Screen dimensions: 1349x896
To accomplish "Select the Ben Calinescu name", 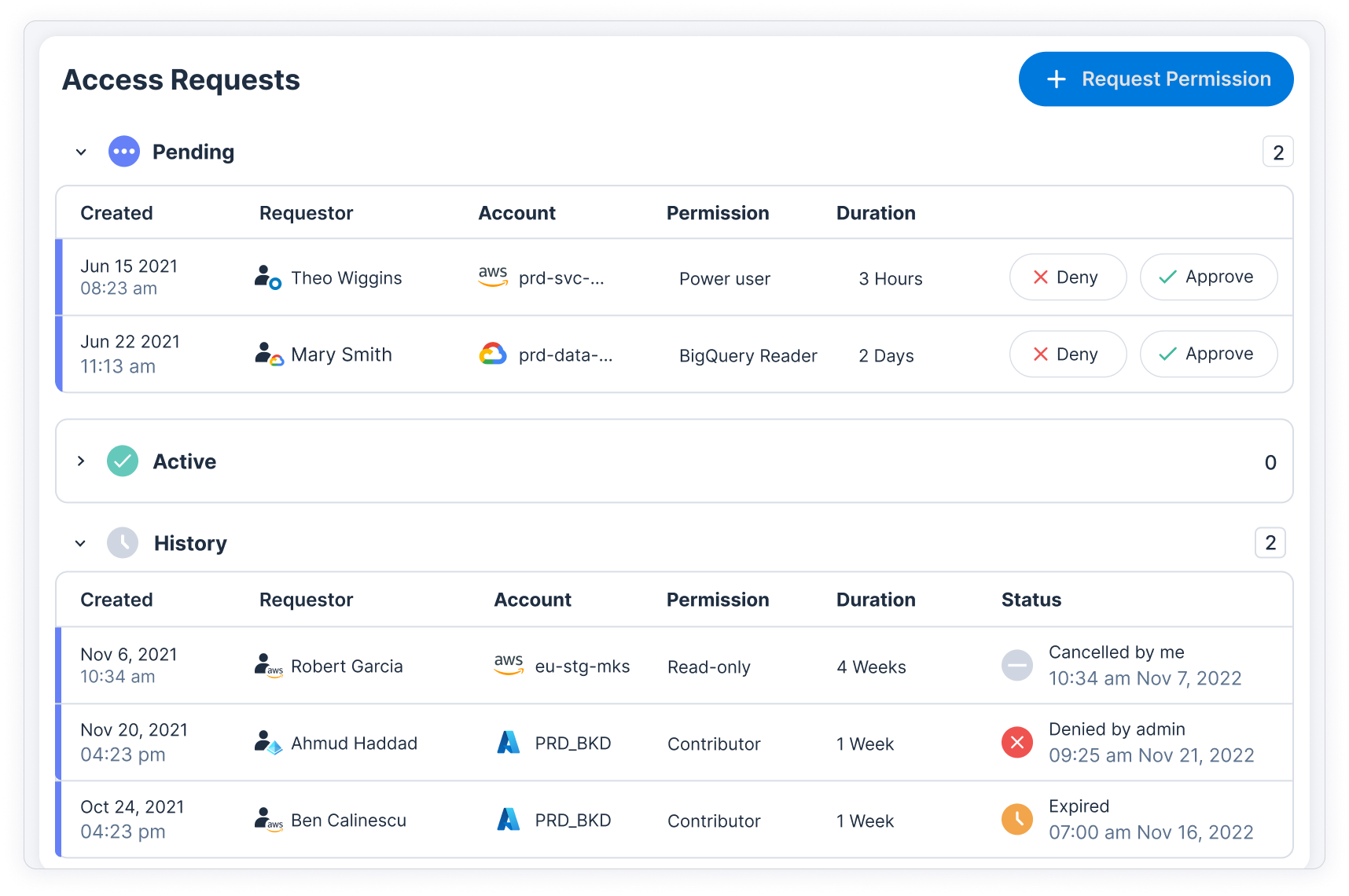I will [x=348, y=821].
